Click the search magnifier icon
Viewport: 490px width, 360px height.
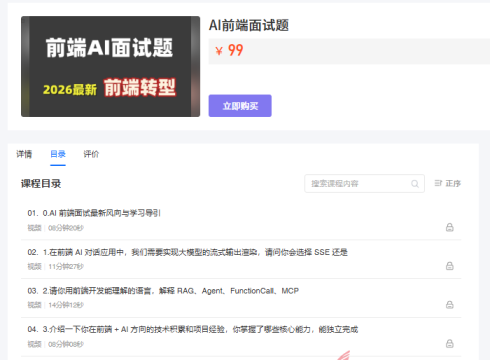pos(415,184)
